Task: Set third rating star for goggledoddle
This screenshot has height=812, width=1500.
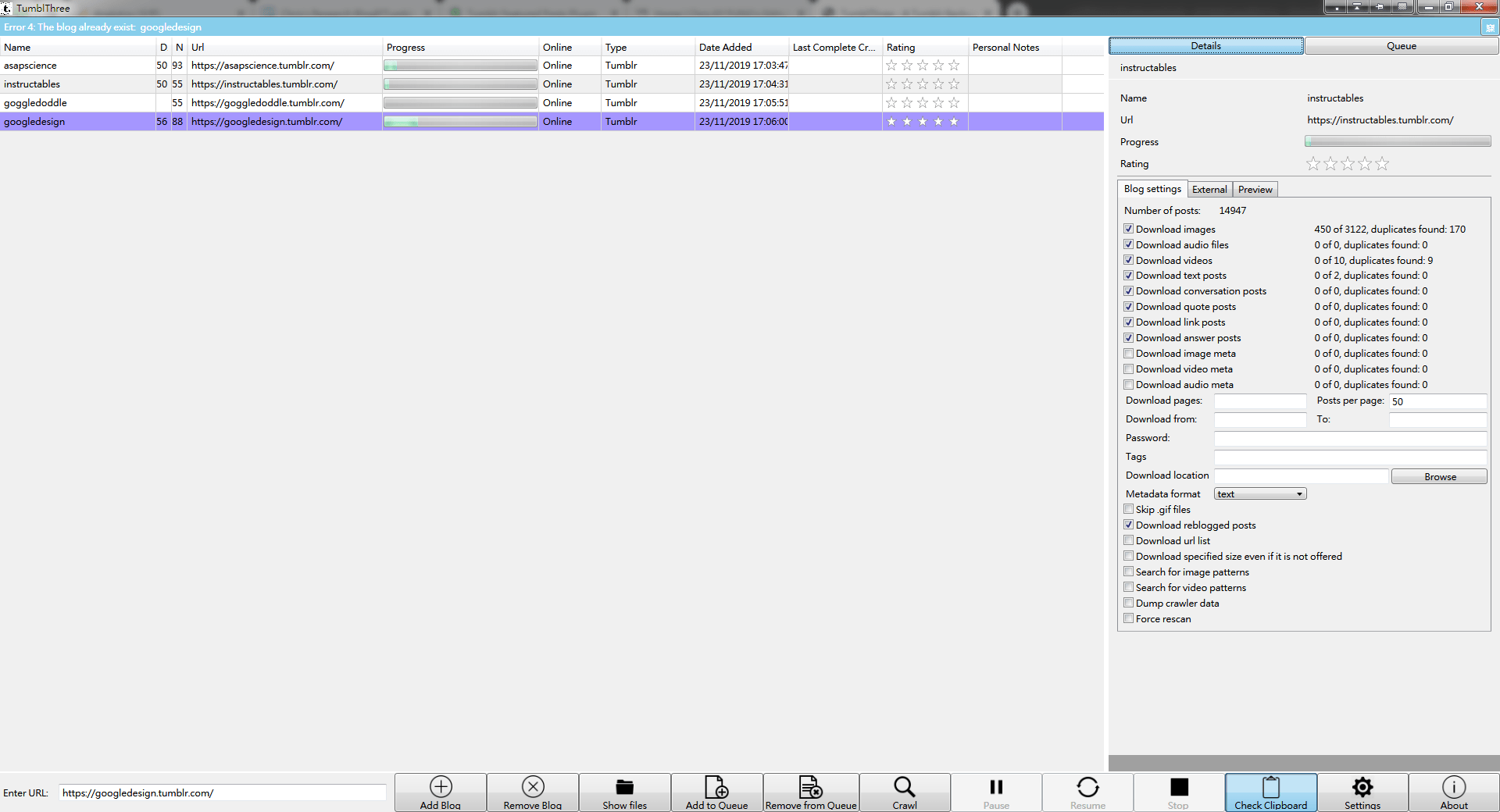Action: 923,103
